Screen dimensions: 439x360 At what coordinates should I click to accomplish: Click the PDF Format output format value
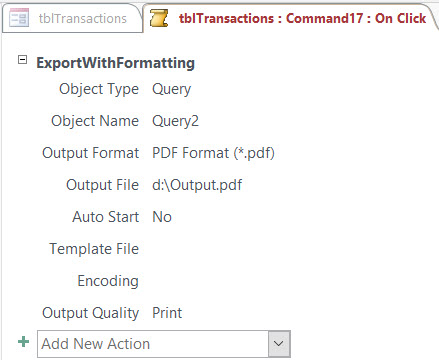click(x=213, y=153)
